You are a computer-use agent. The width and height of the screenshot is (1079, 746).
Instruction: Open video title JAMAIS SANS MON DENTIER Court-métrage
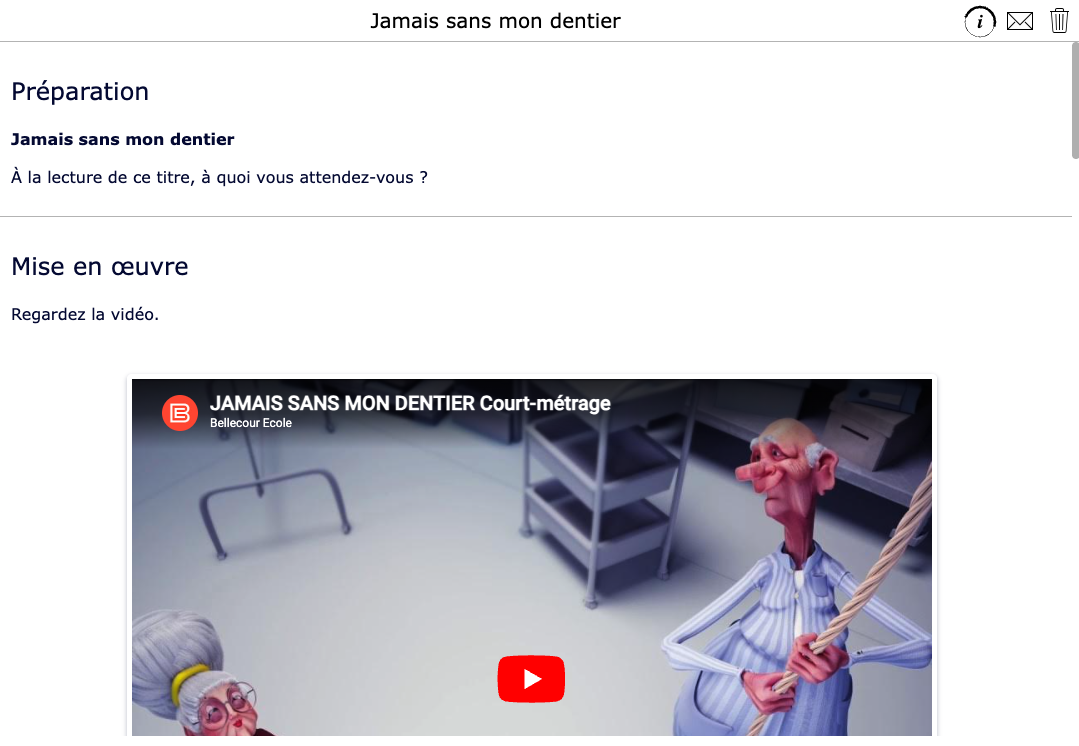[x=410, y=403]
